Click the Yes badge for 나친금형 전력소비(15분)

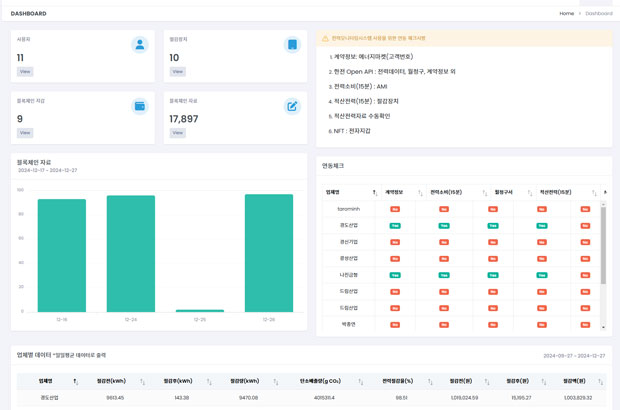(444, 275)
